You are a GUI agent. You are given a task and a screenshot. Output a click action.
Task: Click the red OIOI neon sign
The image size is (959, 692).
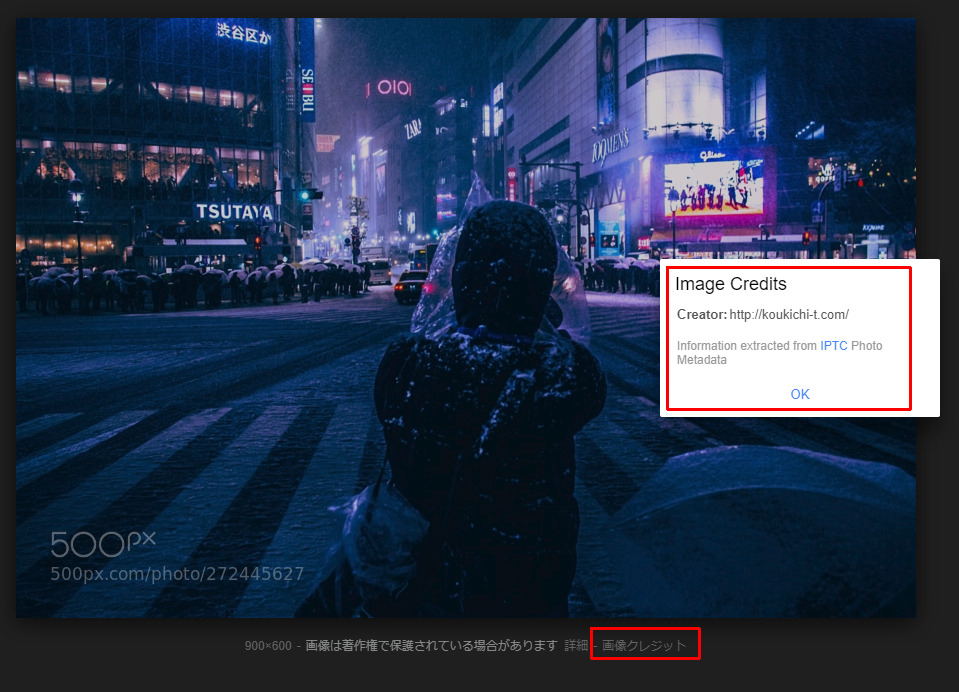pyautogui.click(x=388, y=88)
